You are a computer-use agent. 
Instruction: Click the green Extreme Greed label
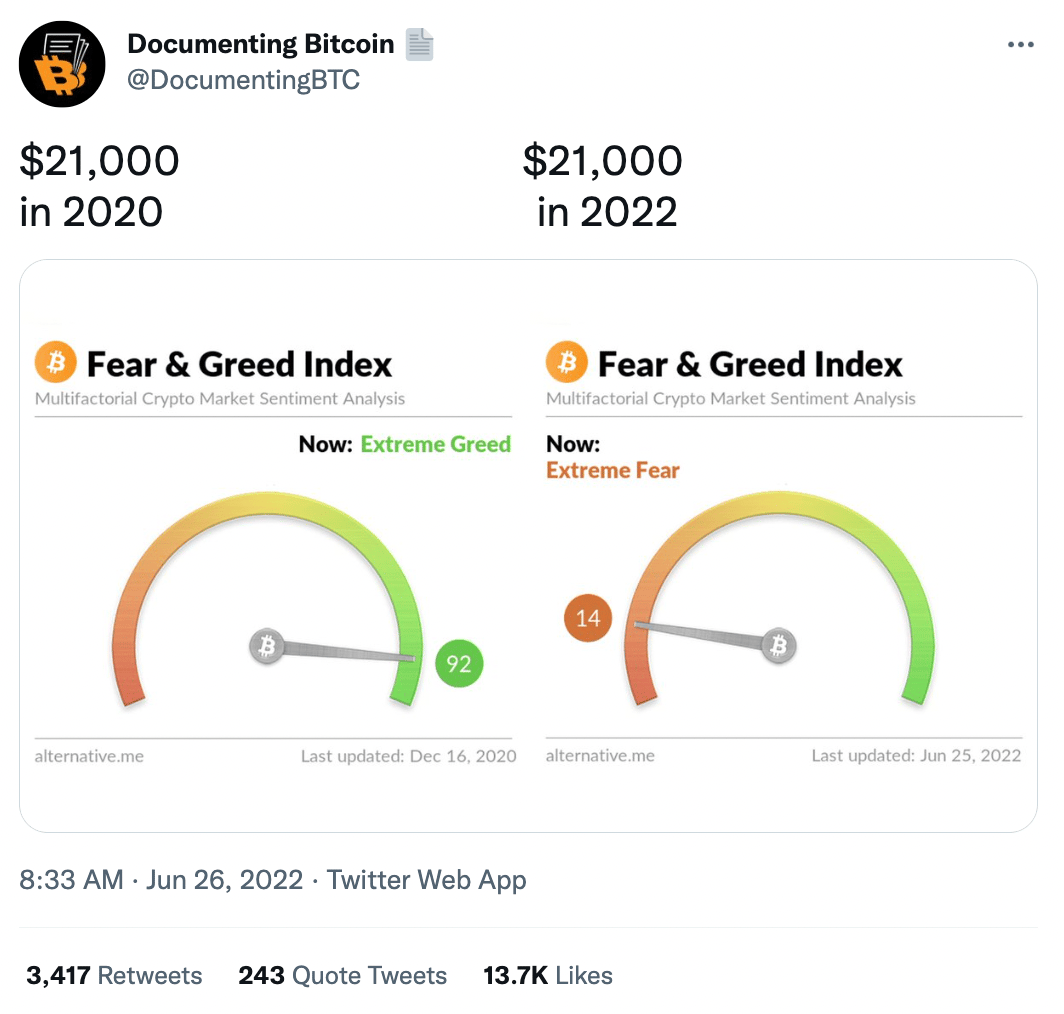435,444
